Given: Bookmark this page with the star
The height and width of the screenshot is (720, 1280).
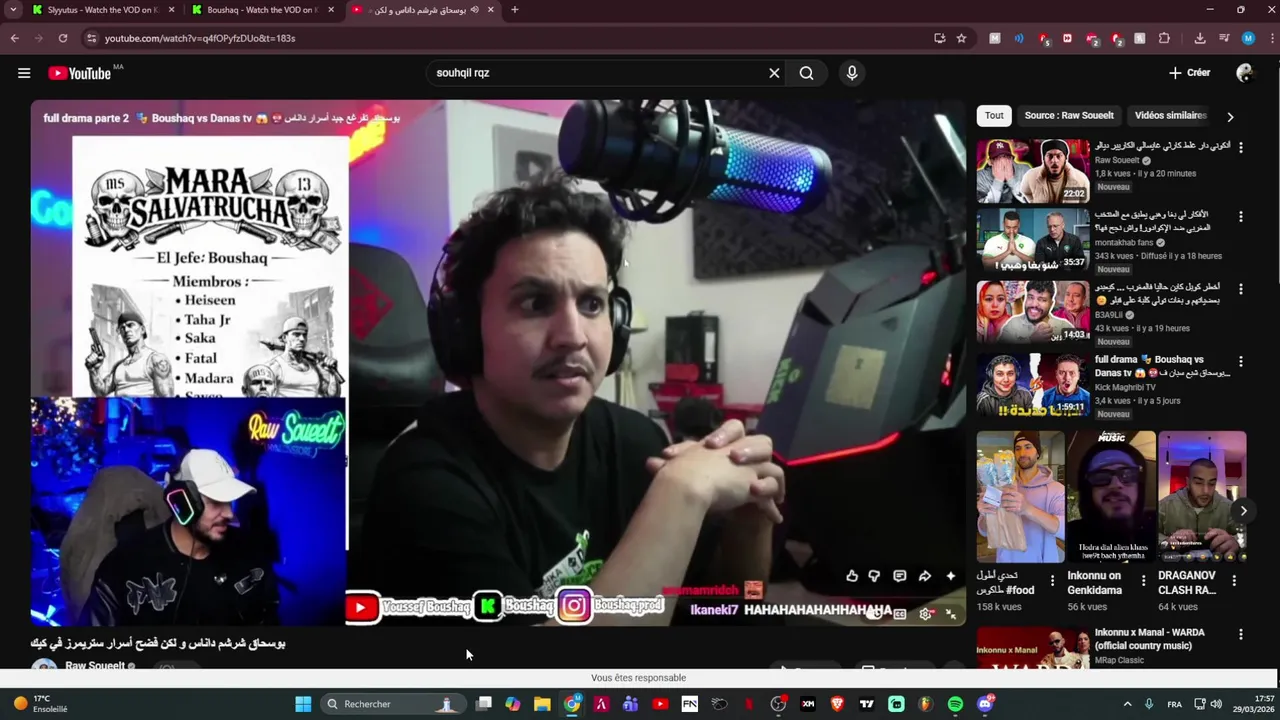Looking at the screenshot, I should [x=961, y=38].
